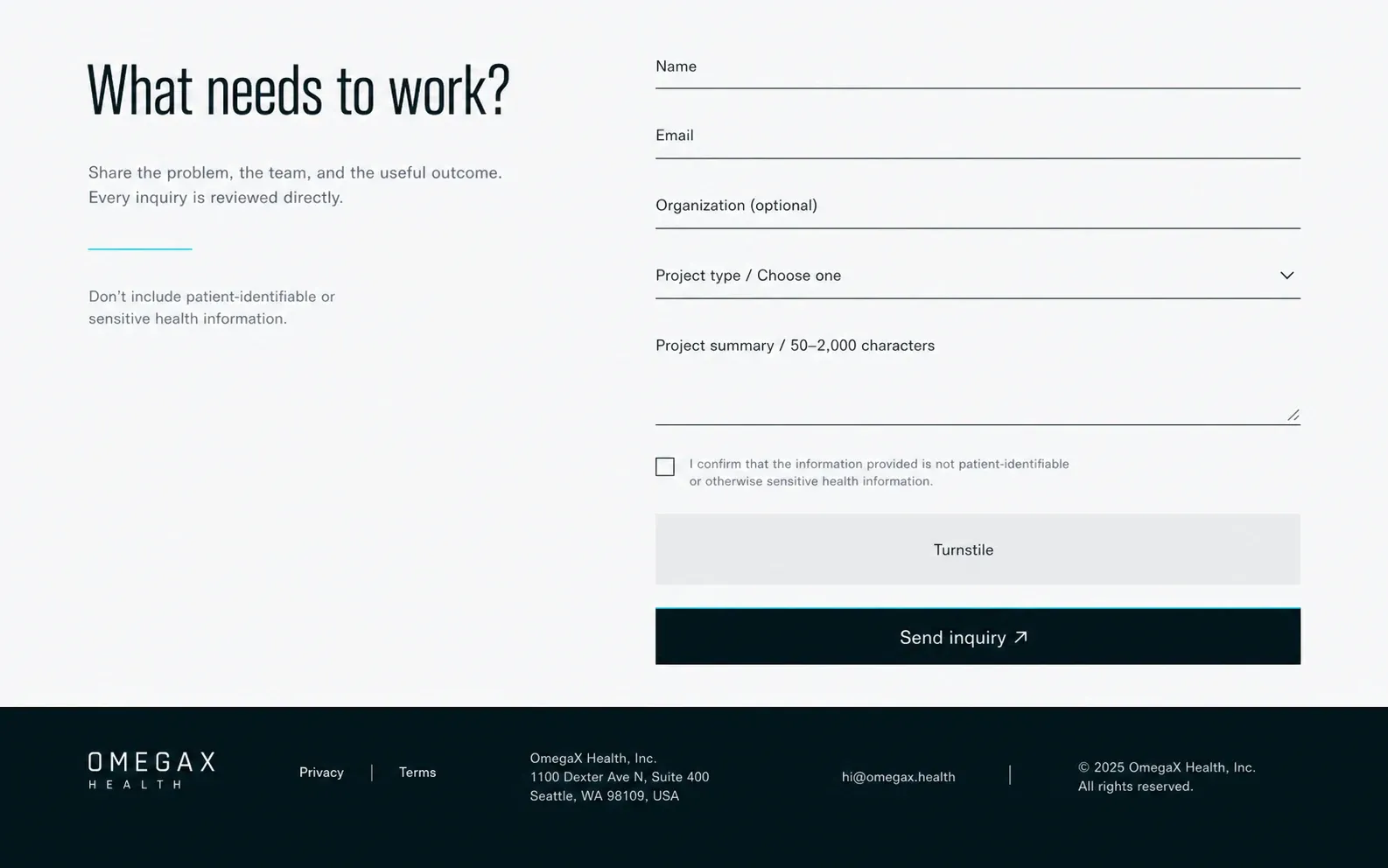
Task: Submit with the Send inquiry button
Action: click(978, 636)
